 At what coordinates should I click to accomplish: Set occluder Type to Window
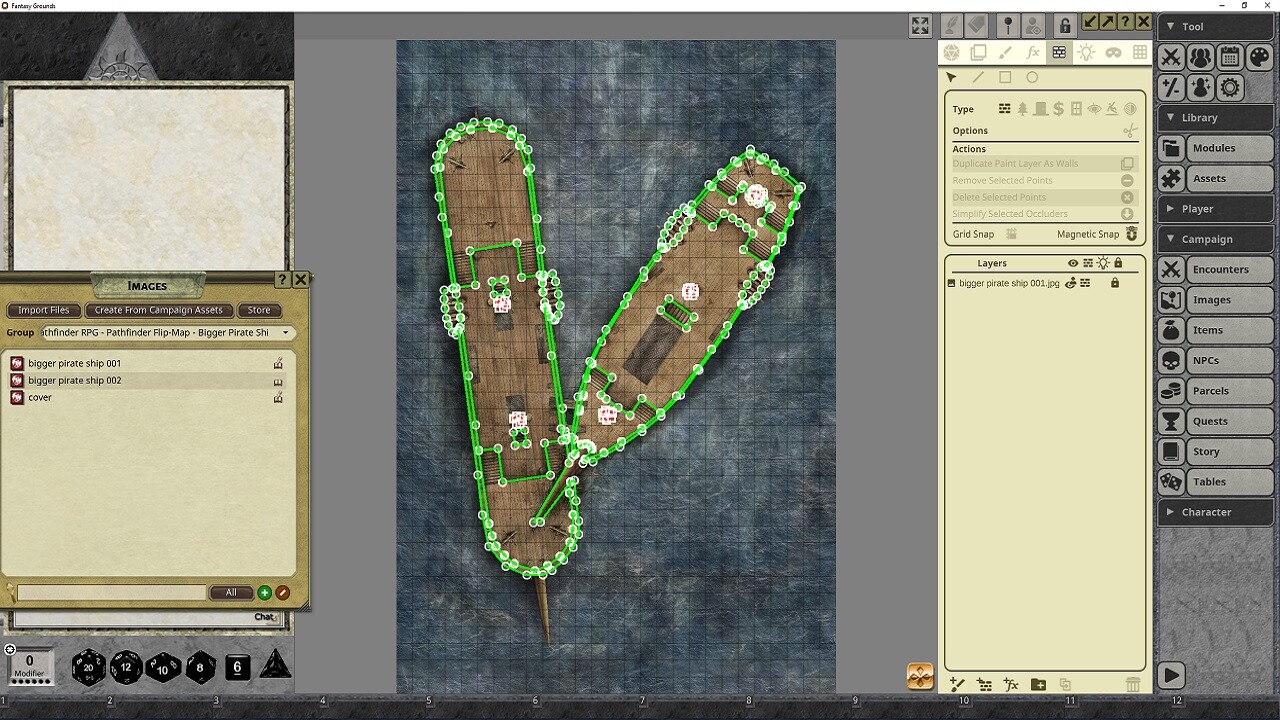pos(1076,109)
